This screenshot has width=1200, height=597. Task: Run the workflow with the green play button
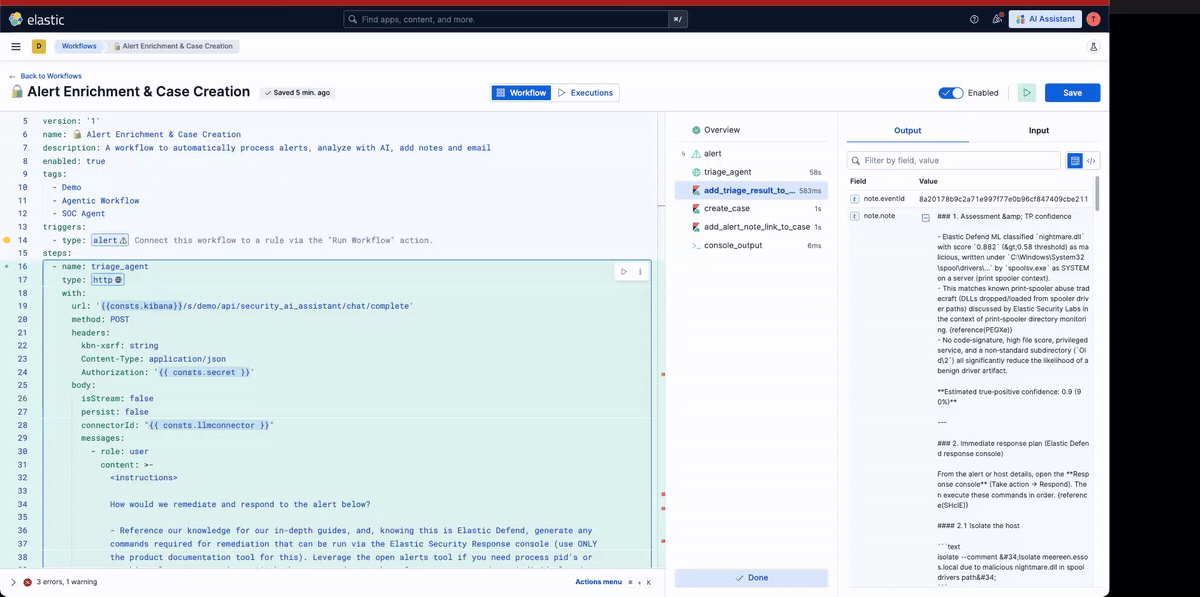1027,93
